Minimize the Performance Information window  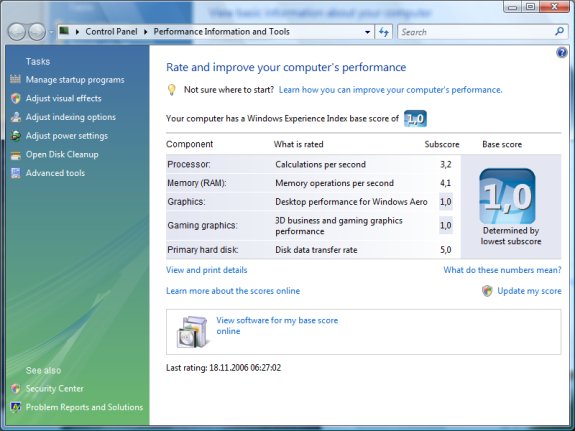coord(513,7)
